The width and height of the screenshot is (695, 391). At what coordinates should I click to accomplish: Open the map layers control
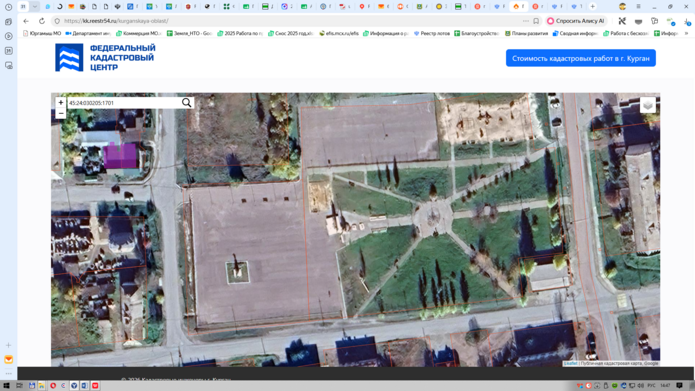click(648, 105)
